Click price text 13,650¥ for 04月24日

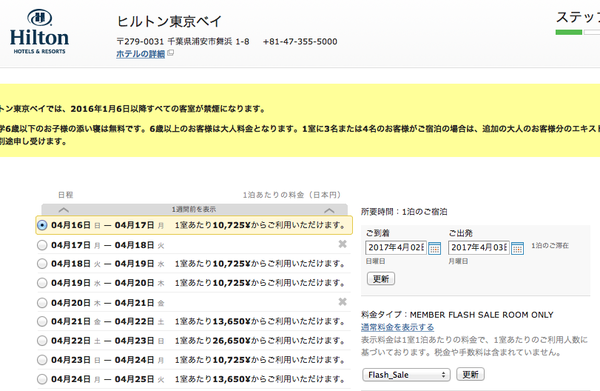[x=231, y=379]
